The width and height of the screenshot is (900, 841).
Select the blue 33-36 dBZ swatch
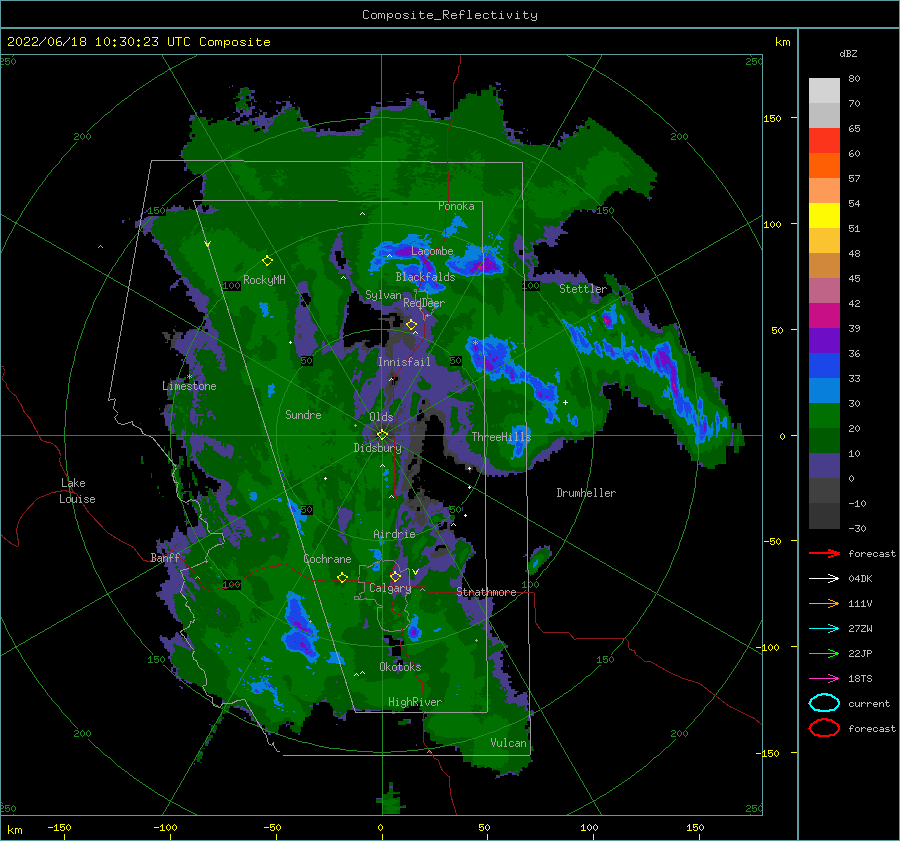[x=824, y=365]
